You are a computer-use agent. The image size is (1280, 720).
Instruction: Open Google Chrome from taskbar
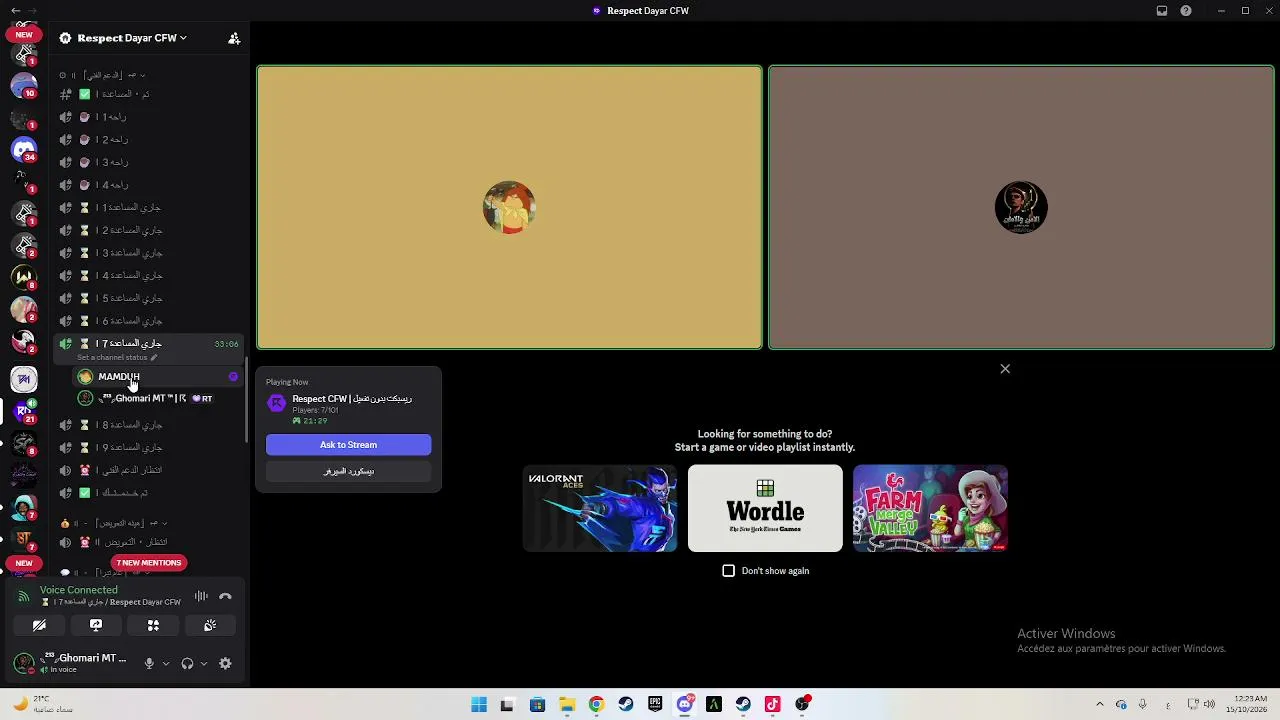(596, 704)
